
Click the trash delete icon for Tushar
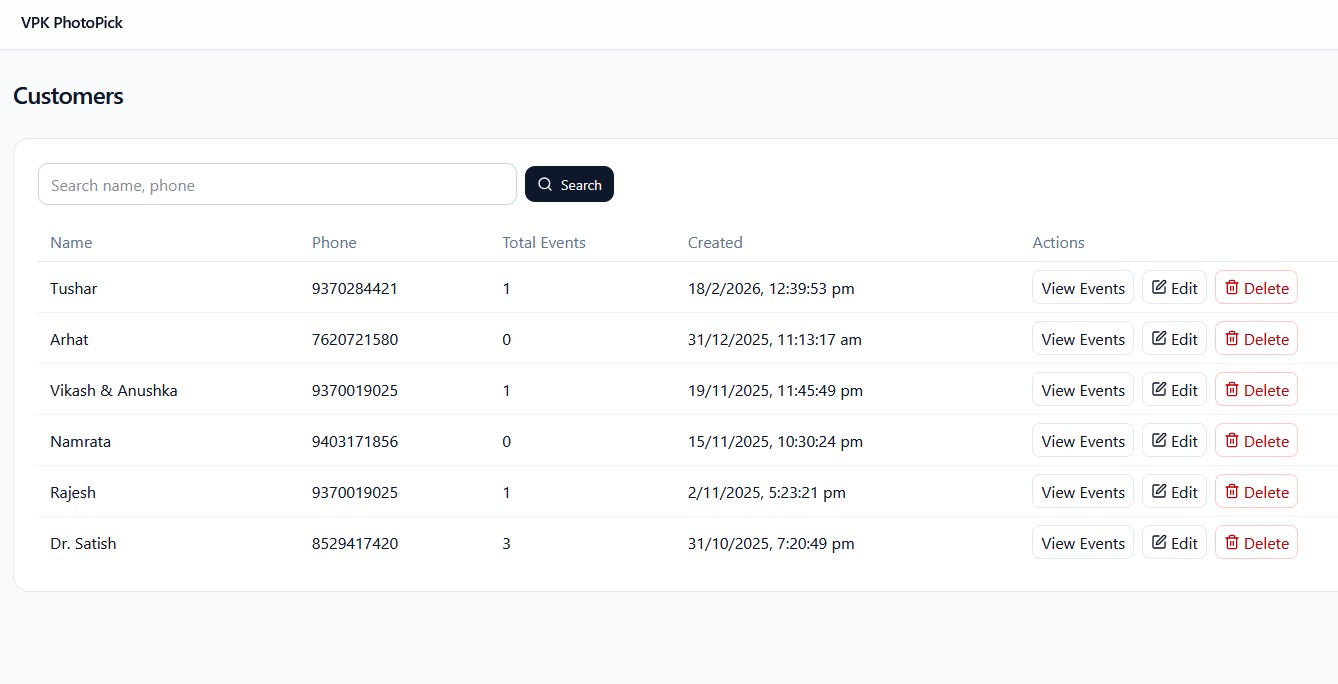click(x=1232, y=288)
